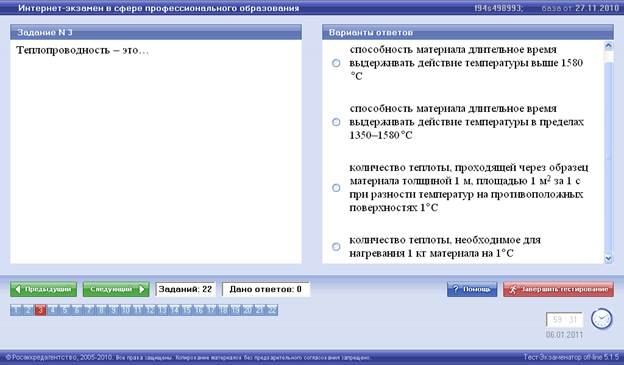Click the 'Тест-Экзаменатор off-line 5.1.5' version label

(571, 357)
